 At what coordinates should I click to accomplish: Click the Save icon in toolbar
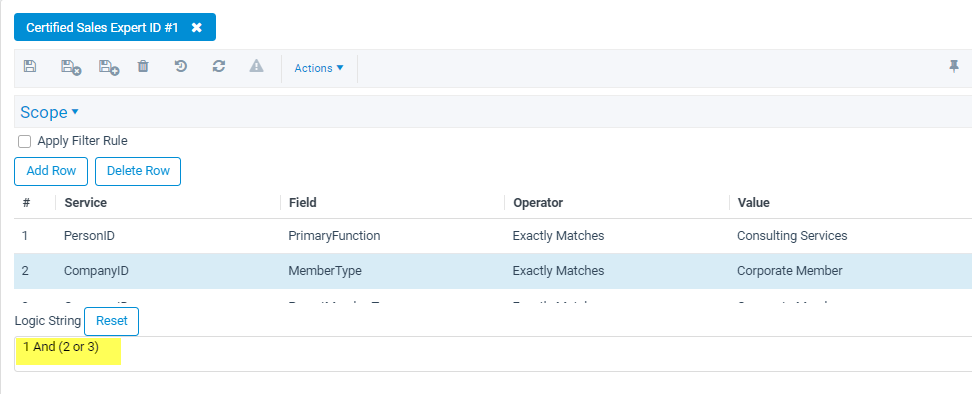click(29, 67)
